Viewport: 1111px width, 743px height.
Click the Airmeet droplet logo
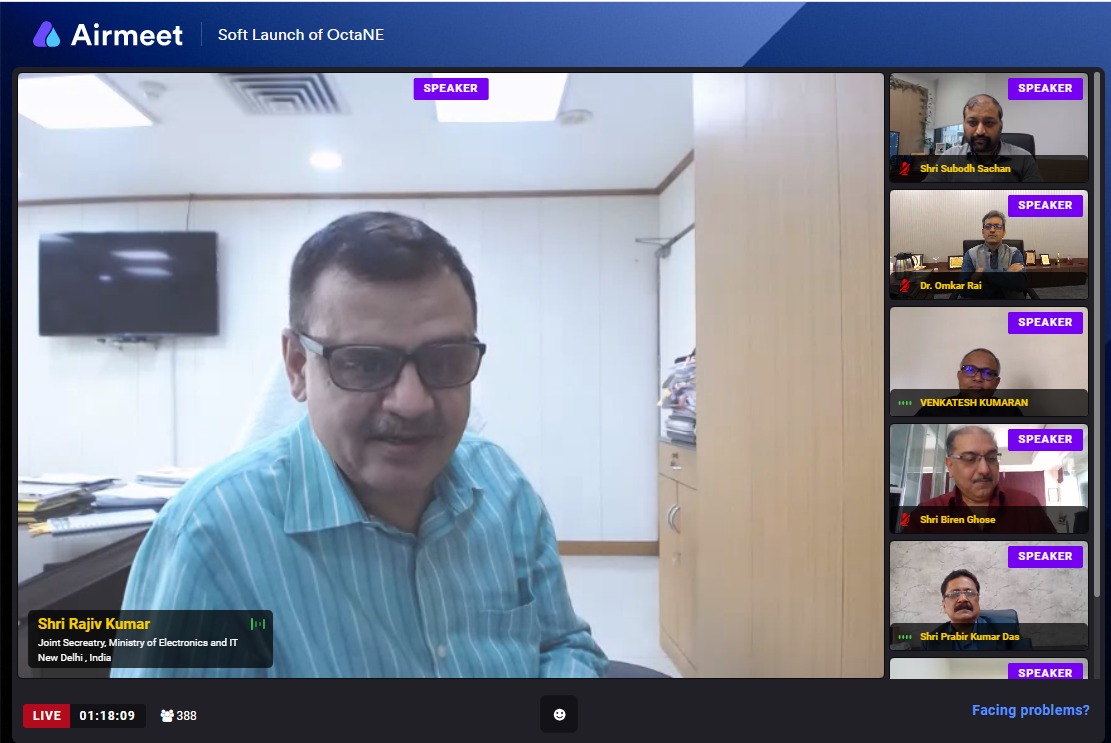[x=47, y=34]
